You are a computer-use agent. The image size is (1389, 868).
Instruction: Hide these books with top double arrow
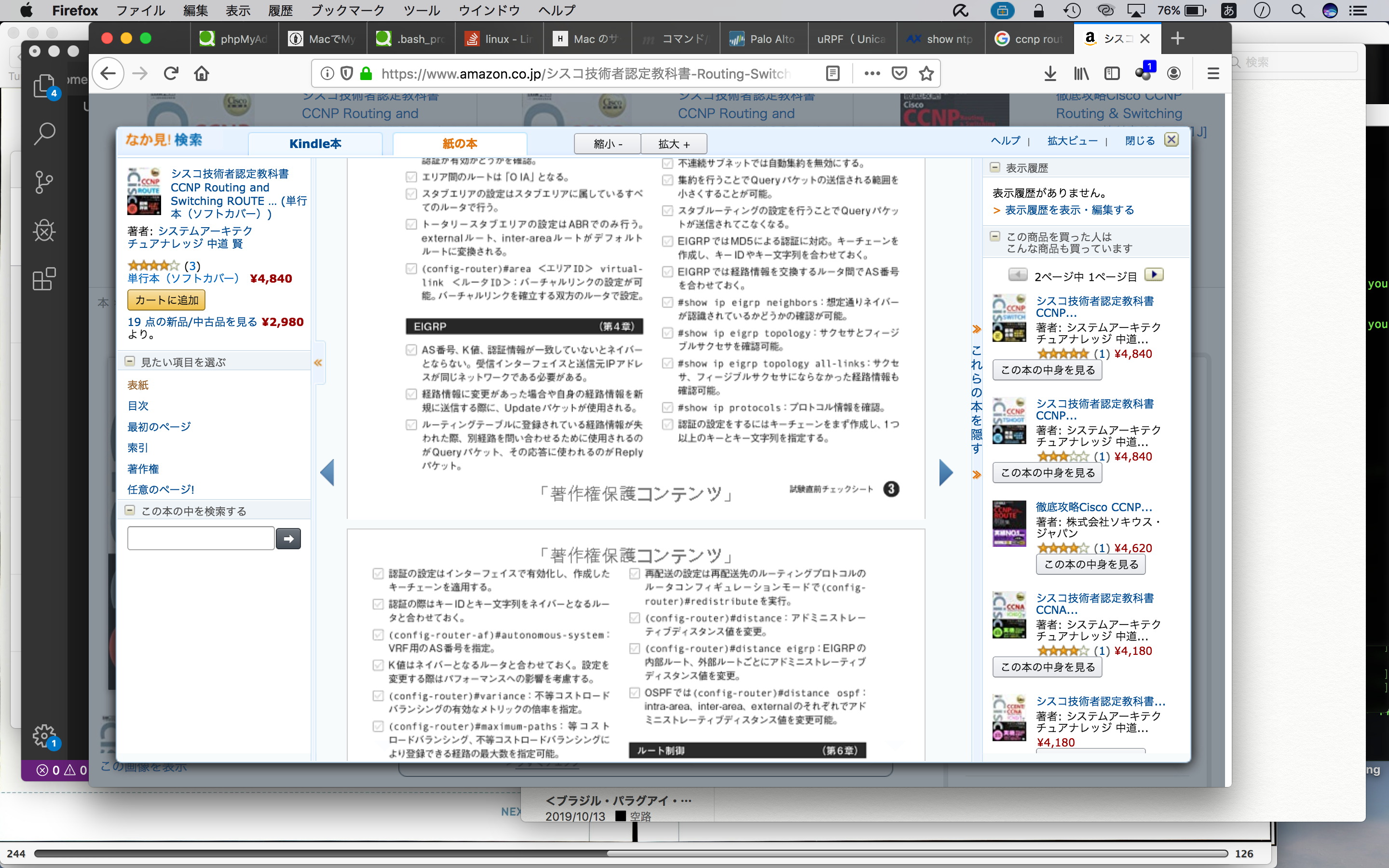[976, 329]
